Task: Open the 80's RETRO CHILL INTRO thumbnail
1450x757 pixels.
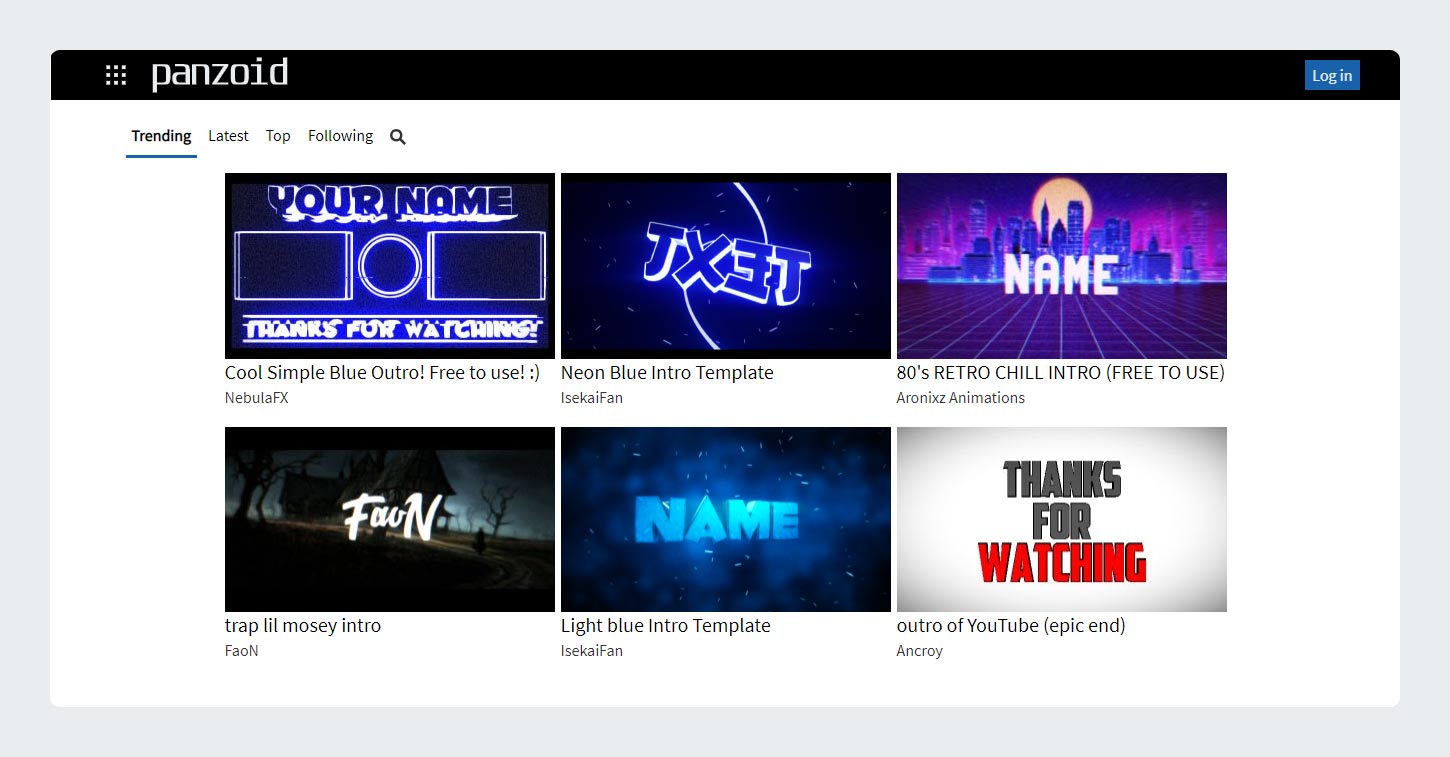Action: (1062, 266)
